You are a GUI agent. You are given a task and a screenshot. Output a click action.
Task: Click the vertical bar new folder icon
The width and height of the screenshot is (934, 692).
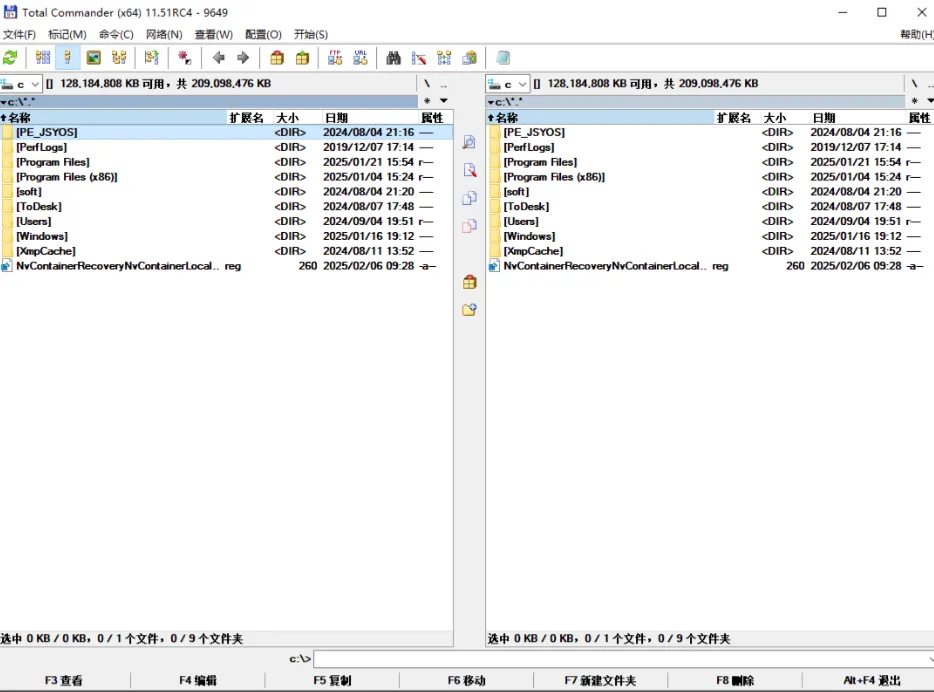pyautogui.click(x=469, y=310)
